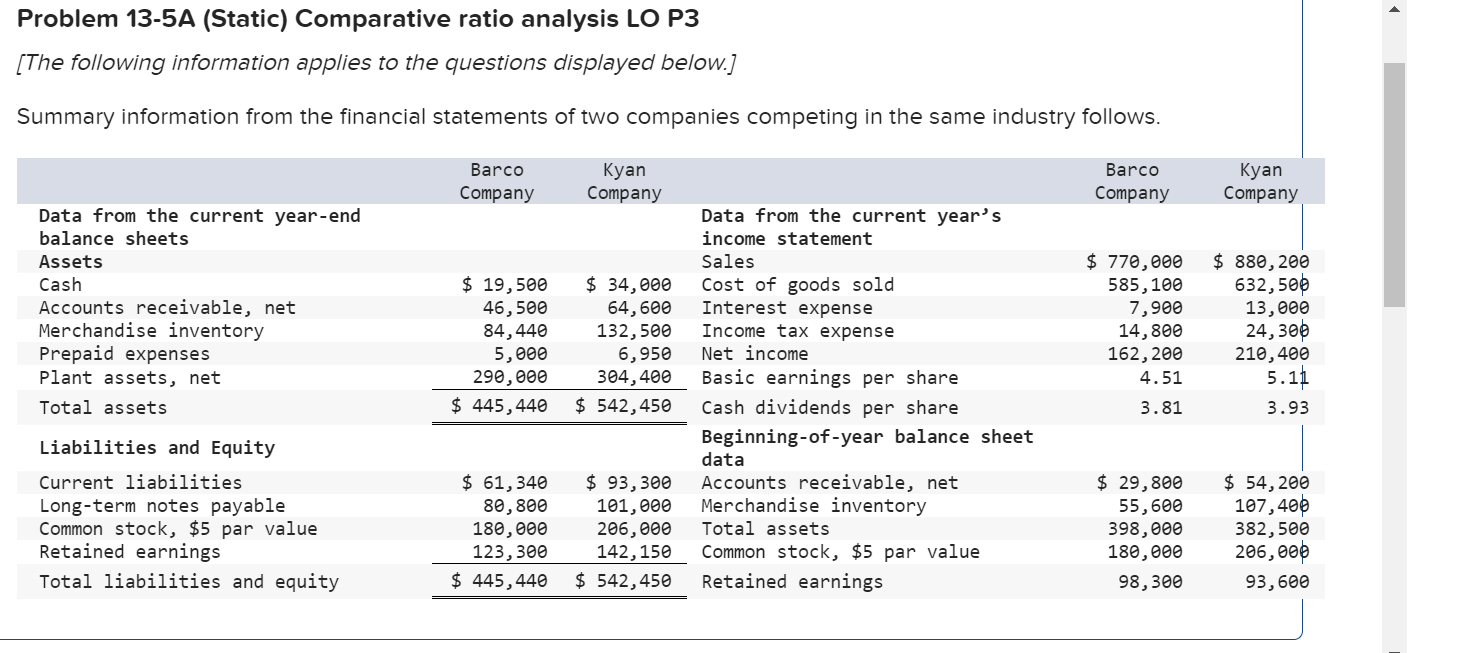Click Kyan Sales value $ 880,200
Image resolution: width=1464 pixels, height=653 pixels.
[1261, 262]
